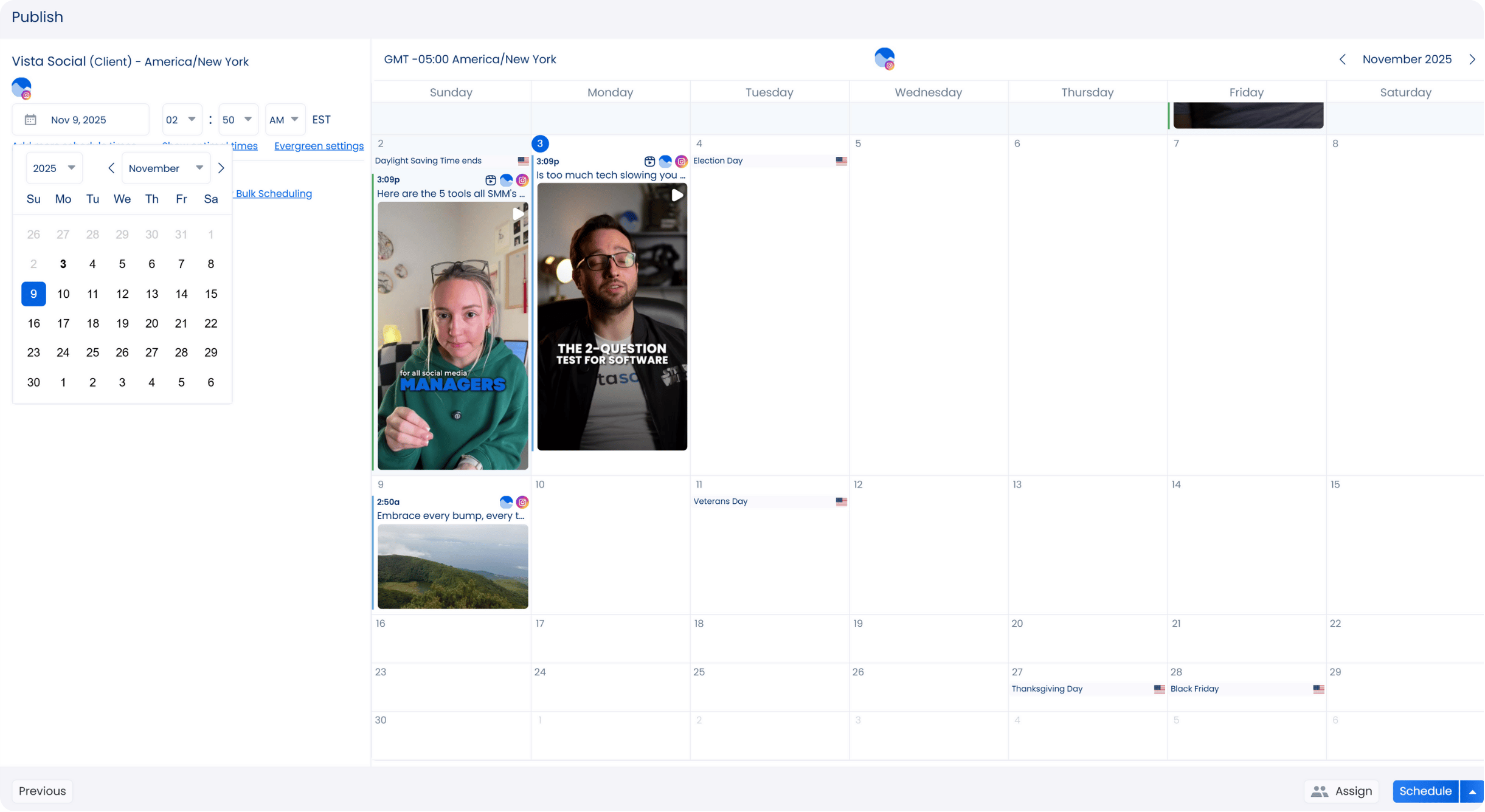Click the Vista Social profile avatar in the calendar header
This screenshot has width=1485, height=812.
point(884,58)
